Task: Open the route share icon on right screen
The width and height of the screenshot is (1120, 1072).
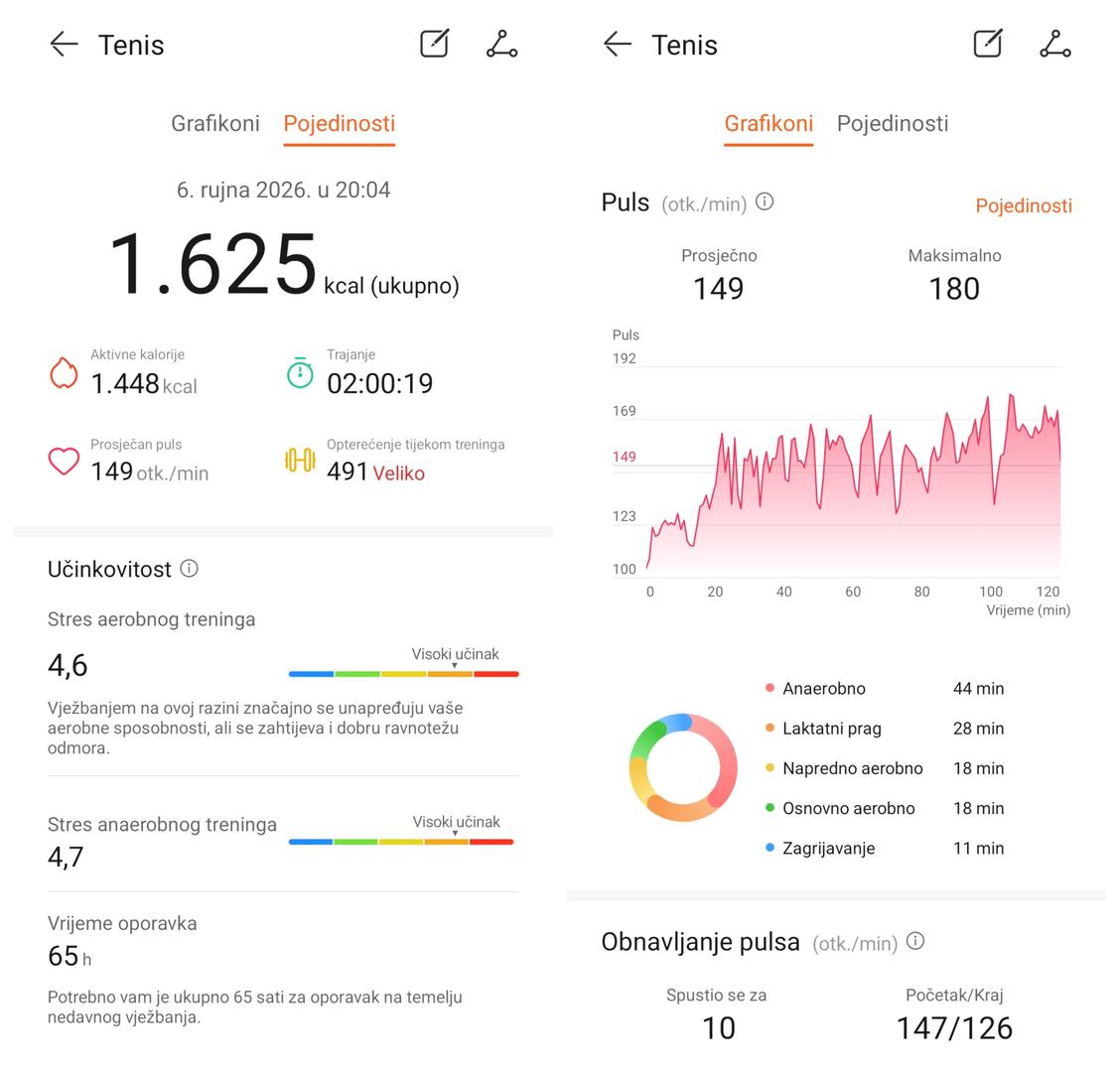Action: point(1055,44)
